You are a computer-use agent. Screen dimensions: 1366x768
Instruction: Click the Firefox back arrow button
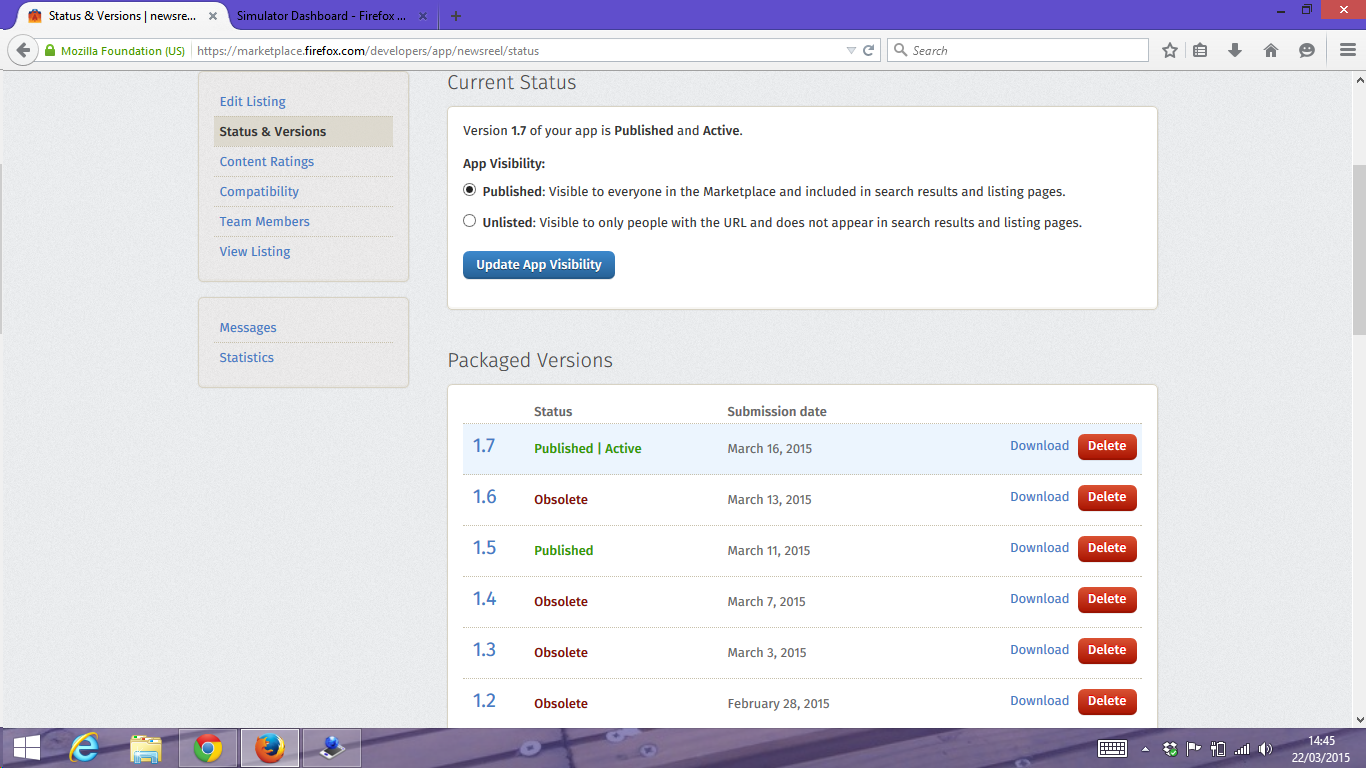coord(23,50)
